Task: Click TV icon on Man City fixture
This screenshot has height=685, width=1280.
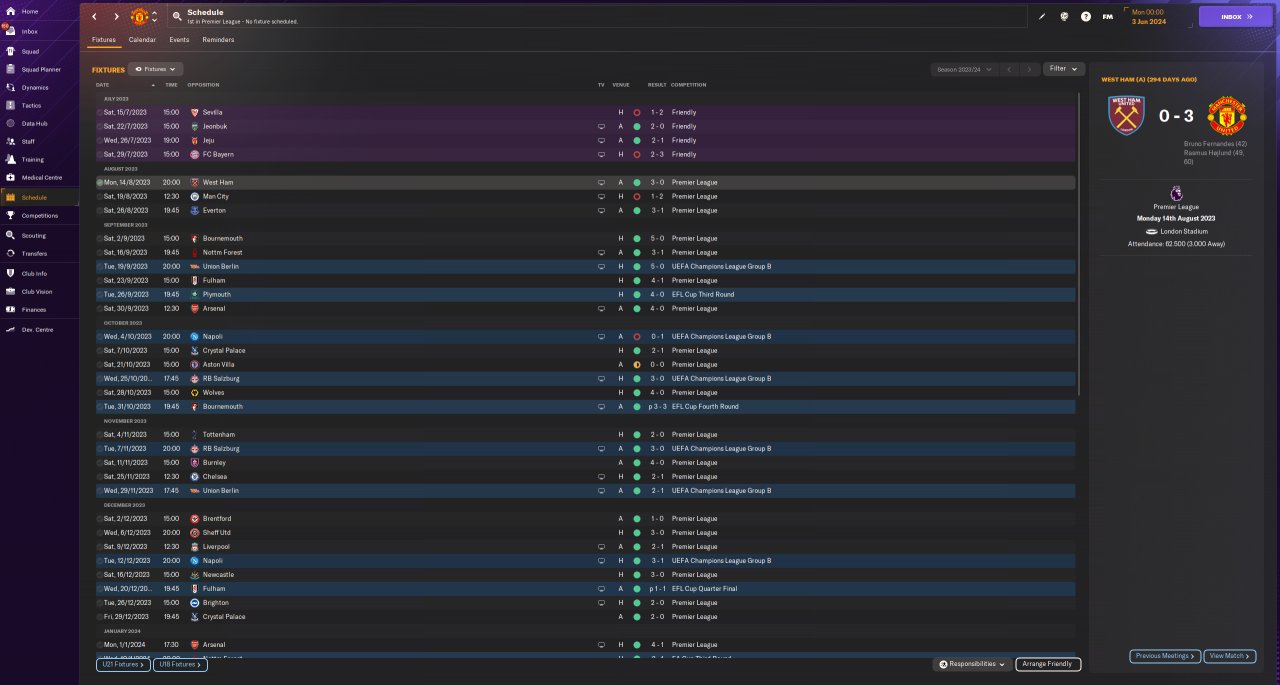Action: click(601, 197)
